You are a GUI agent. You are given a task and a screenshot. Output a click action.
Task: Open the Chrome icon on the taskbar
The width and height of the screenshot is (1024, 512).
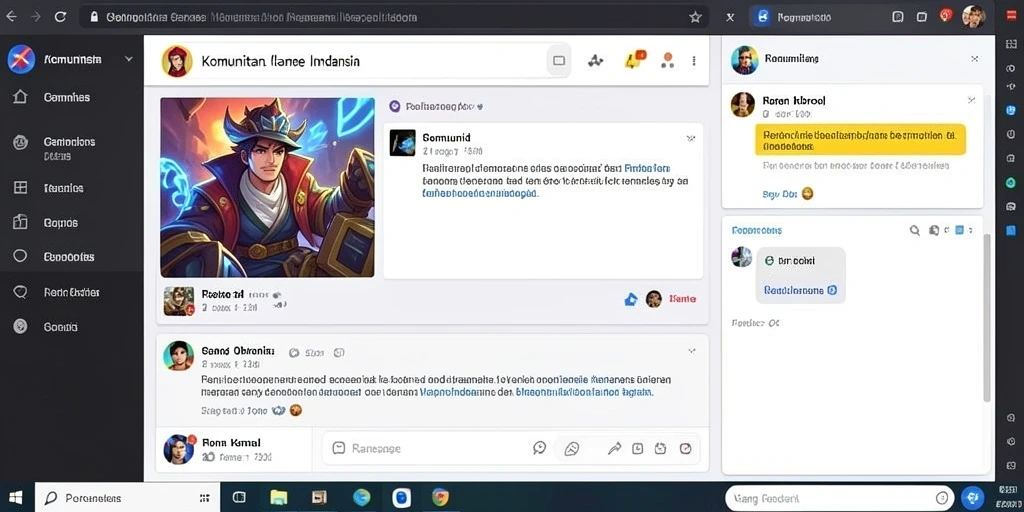tap(440, 498)
